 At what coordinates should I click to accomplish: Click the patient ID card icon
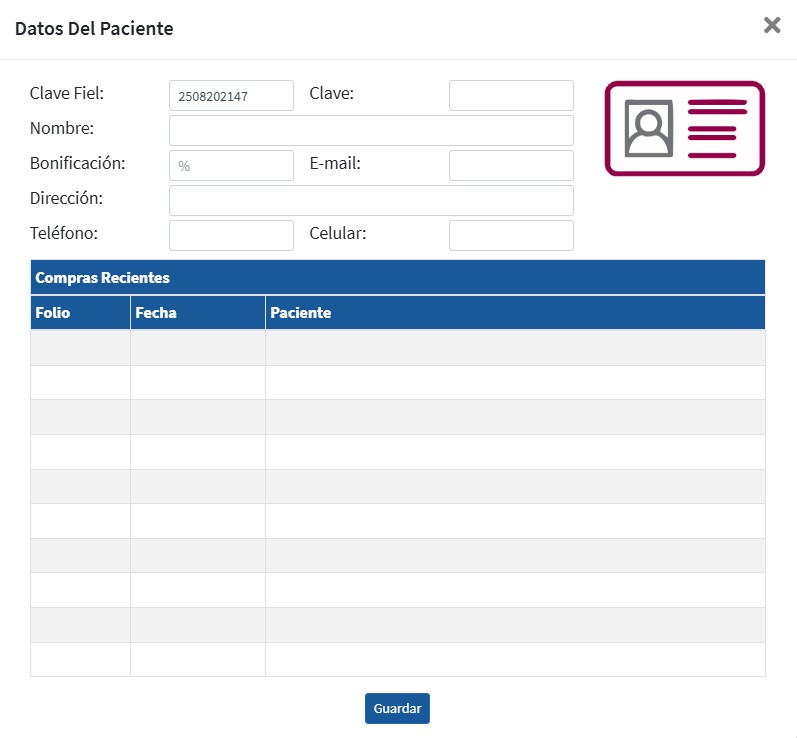(684, 129)
